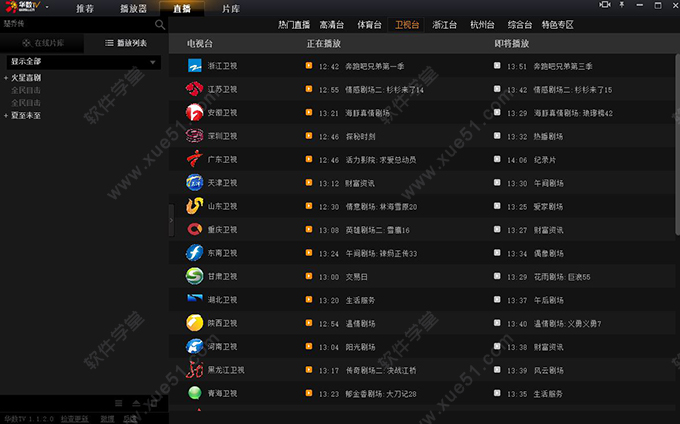
Task: Click the eject/open file icon at sidebar bottom
Action: [136, 403]
